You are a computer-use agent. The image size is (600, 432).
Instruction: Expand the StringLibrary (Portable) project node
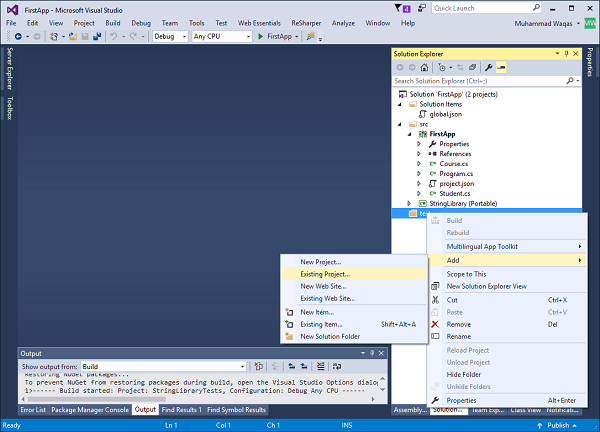tap(409, 203)
